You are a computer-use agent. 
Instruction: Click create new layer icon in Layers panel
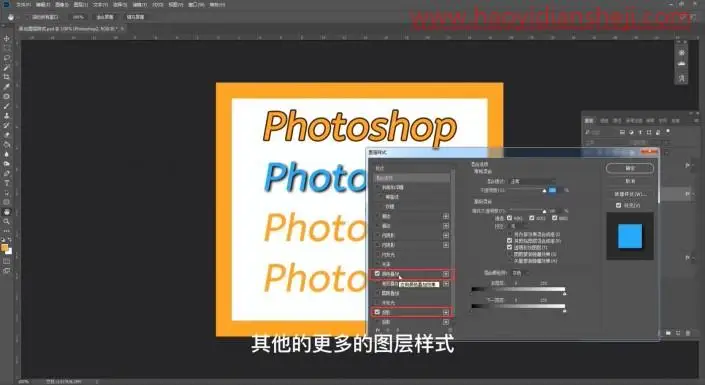pyautogui.click(x=678, y=333)
